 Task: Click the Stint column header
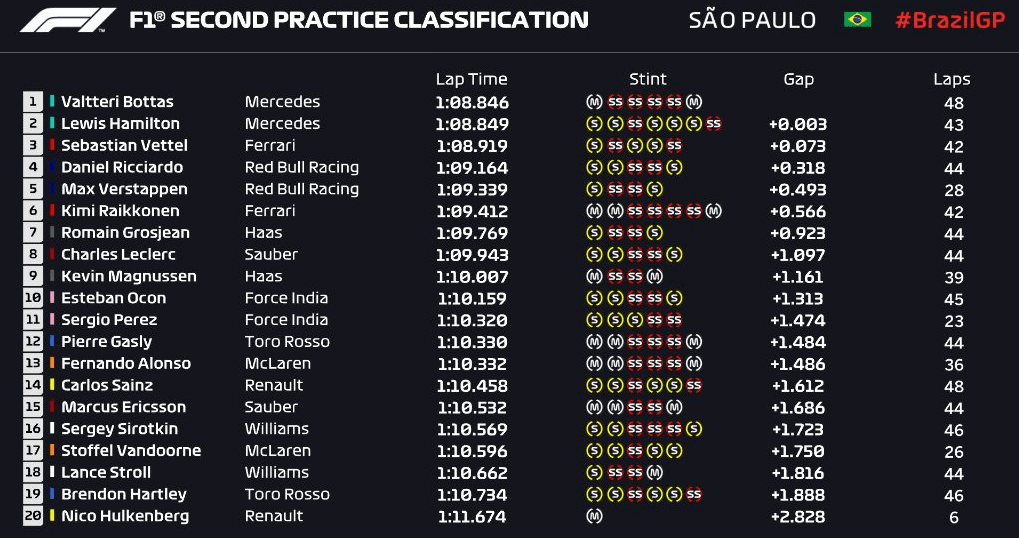(x=647, y=79)
